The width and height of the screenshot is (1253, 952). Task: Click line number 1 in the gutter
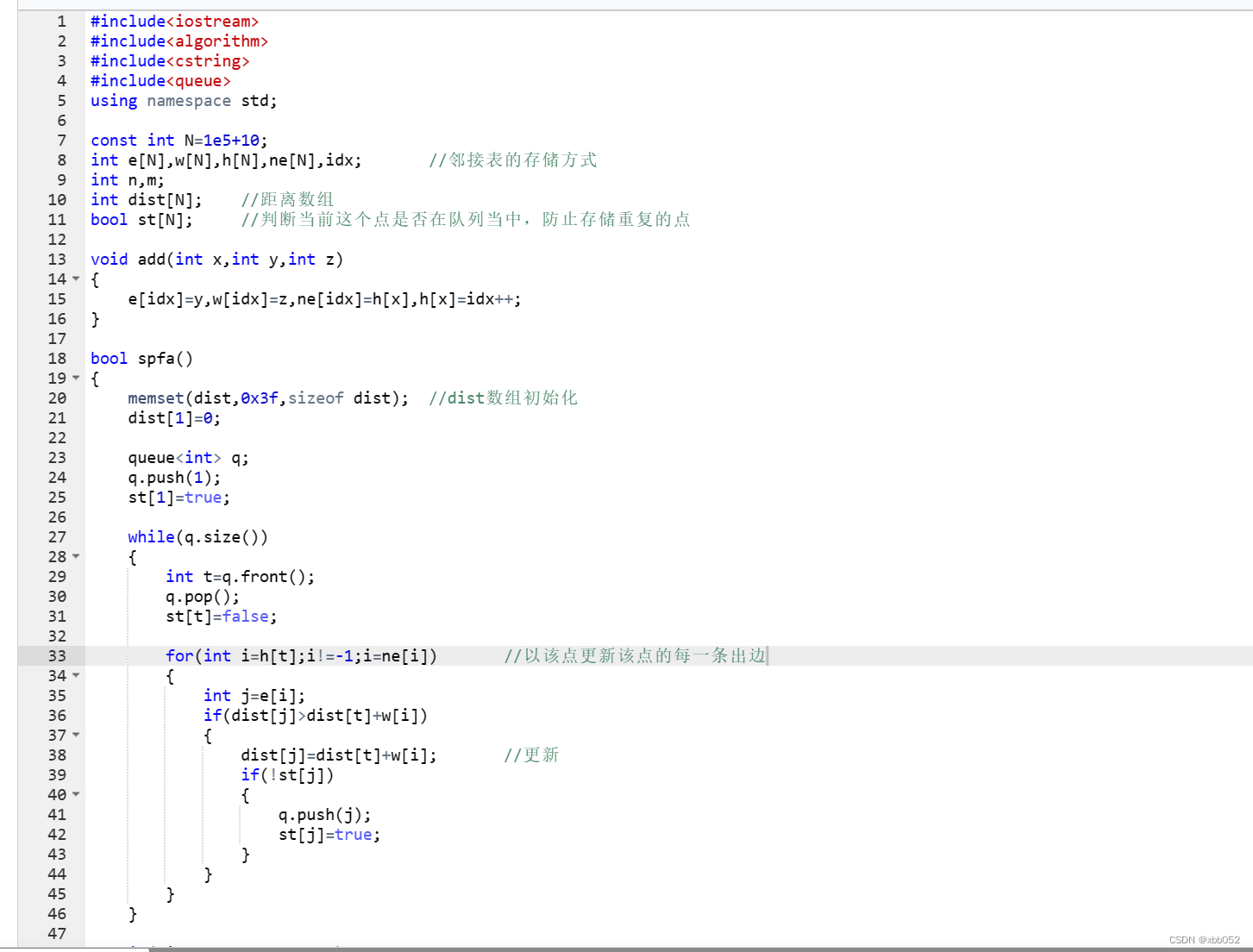click(x=61, y=21)
